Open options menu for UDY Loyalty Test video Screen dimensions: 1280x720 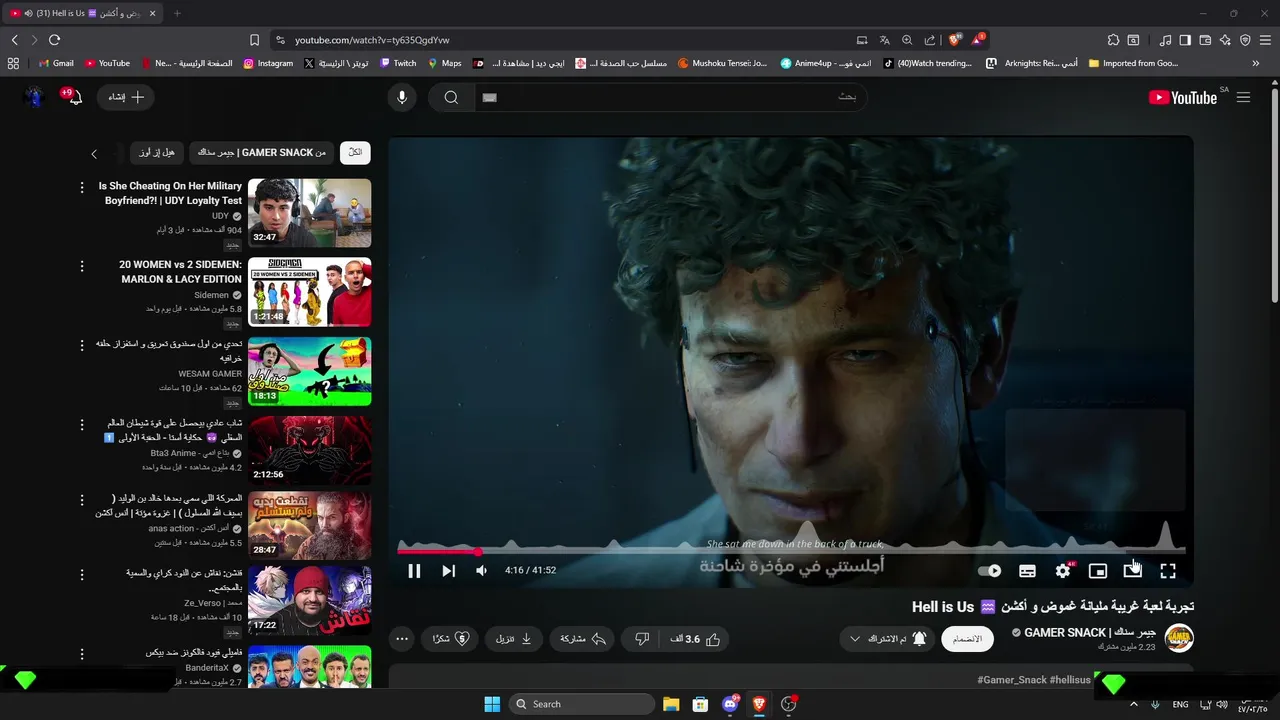pos(83,187)
